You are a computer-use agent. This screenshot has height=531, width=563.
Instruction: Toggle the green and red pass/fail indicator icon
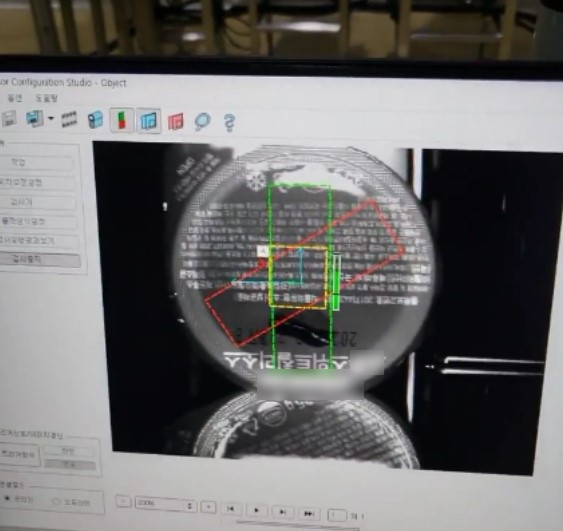[x=122, y=120]
